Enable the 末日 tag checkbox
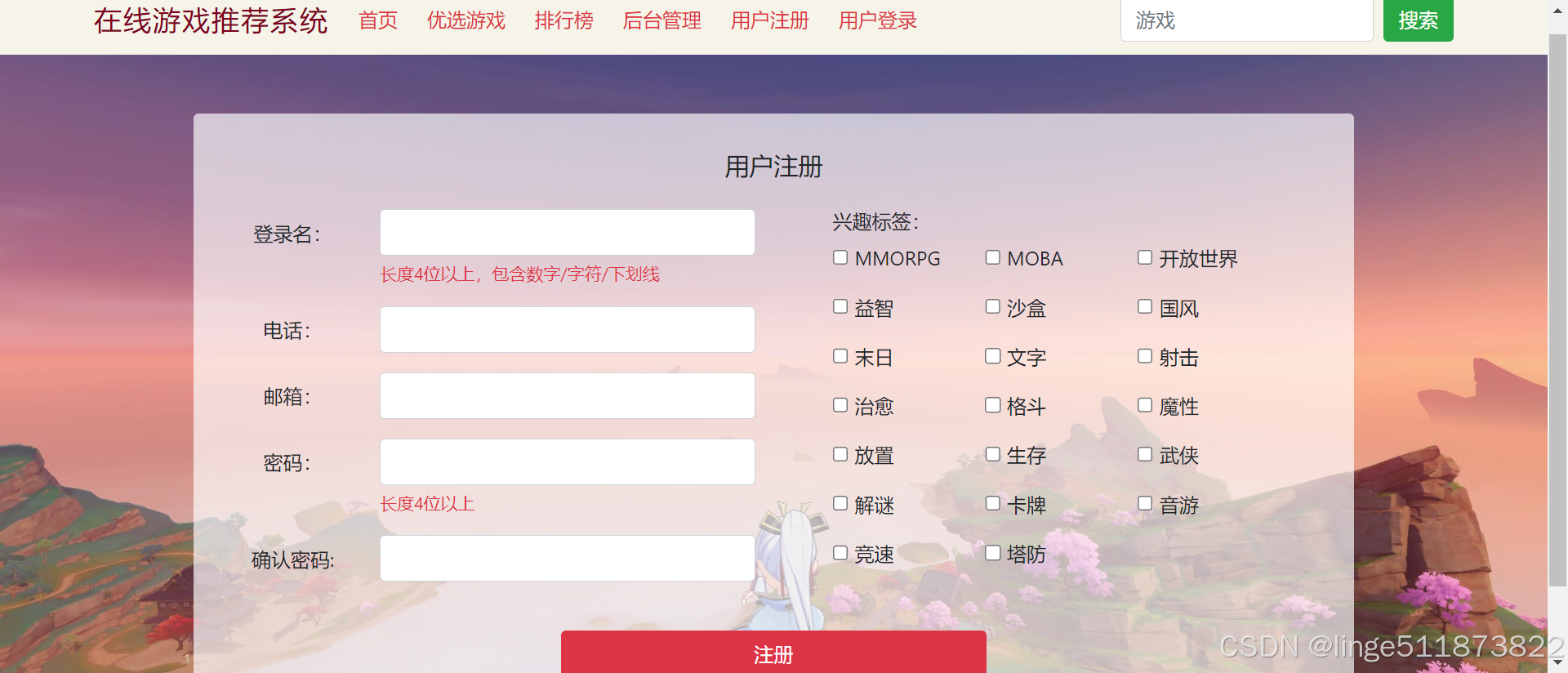The width and height of the screenshot is (1568, 673). [840, 356]
